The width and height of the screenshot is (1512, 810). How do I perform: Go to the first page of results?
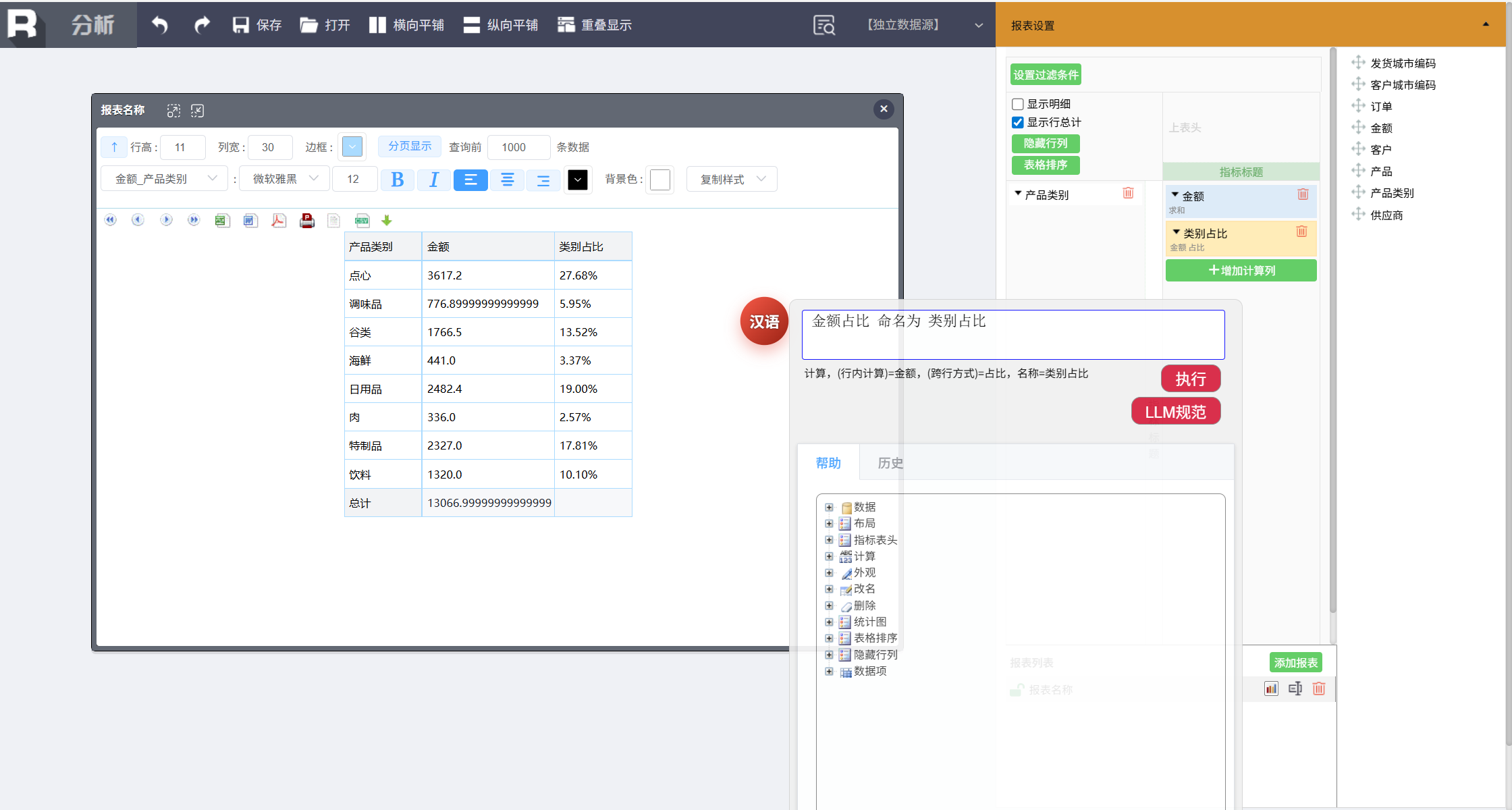click(x=110, y=220)
